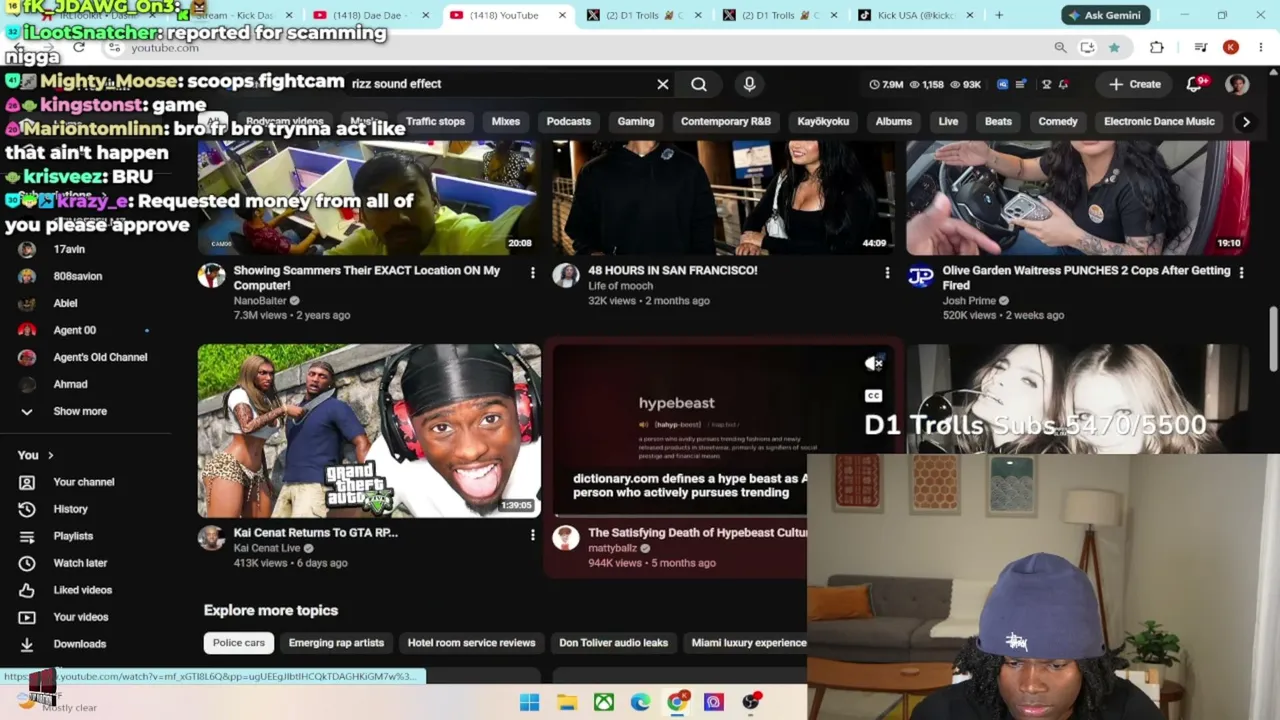Open the Josh Prime channel link

pos(969,300)
